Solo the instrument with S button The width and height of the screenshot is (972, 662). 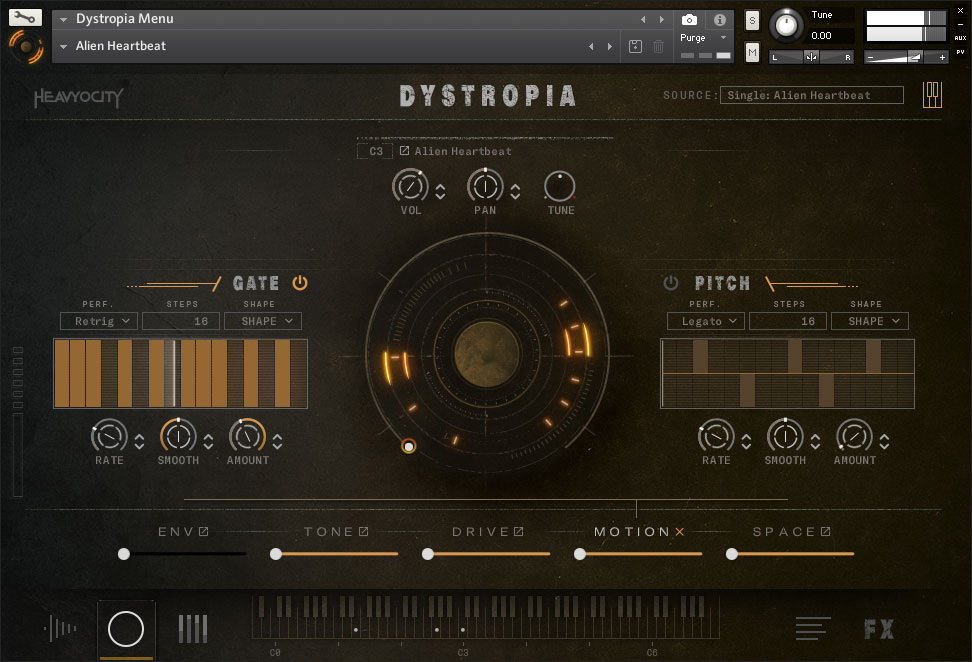click(x=752, y=21)
